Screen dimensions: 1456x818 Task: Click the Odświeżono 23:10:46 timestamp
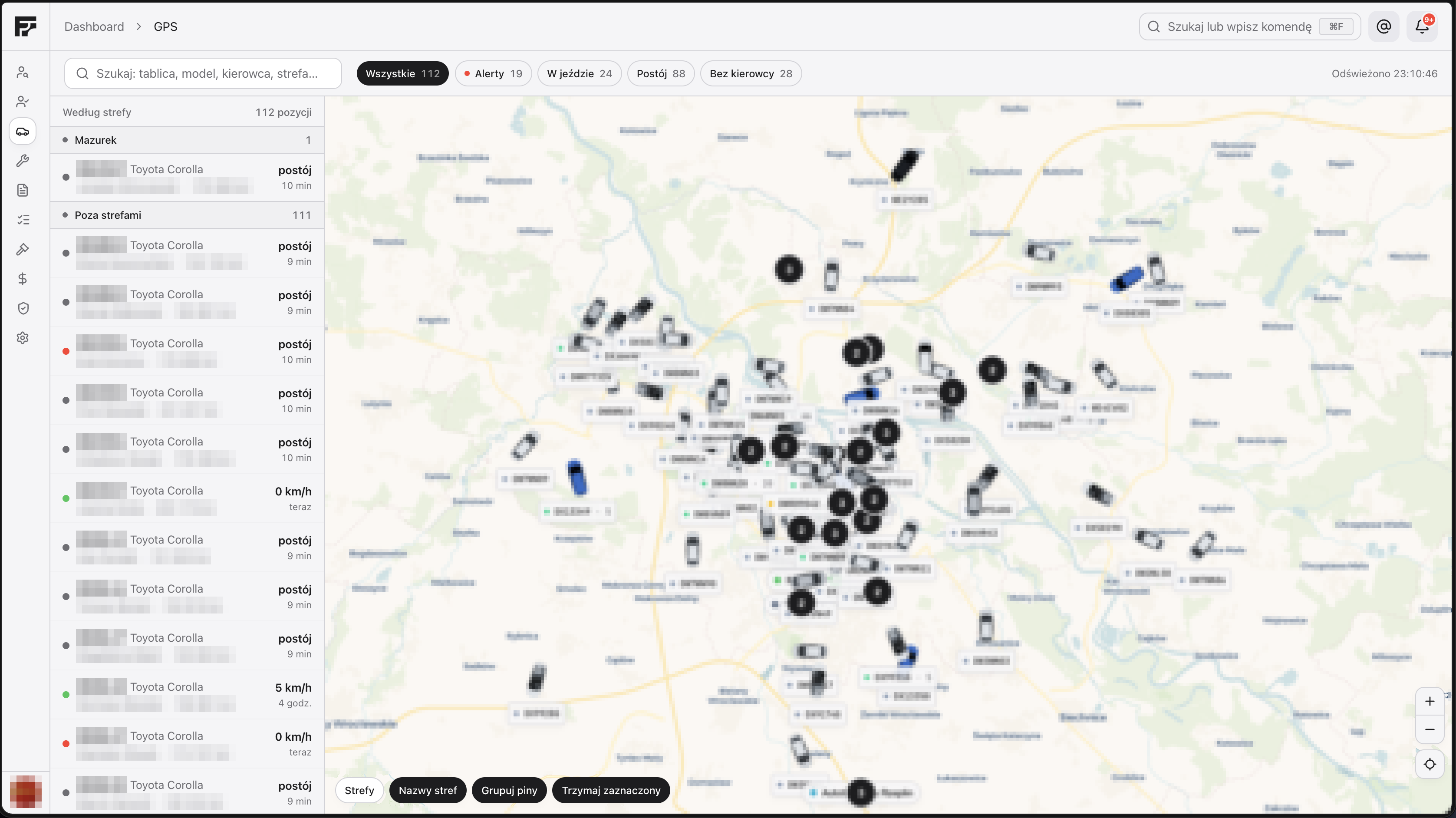pos(1384,73)
